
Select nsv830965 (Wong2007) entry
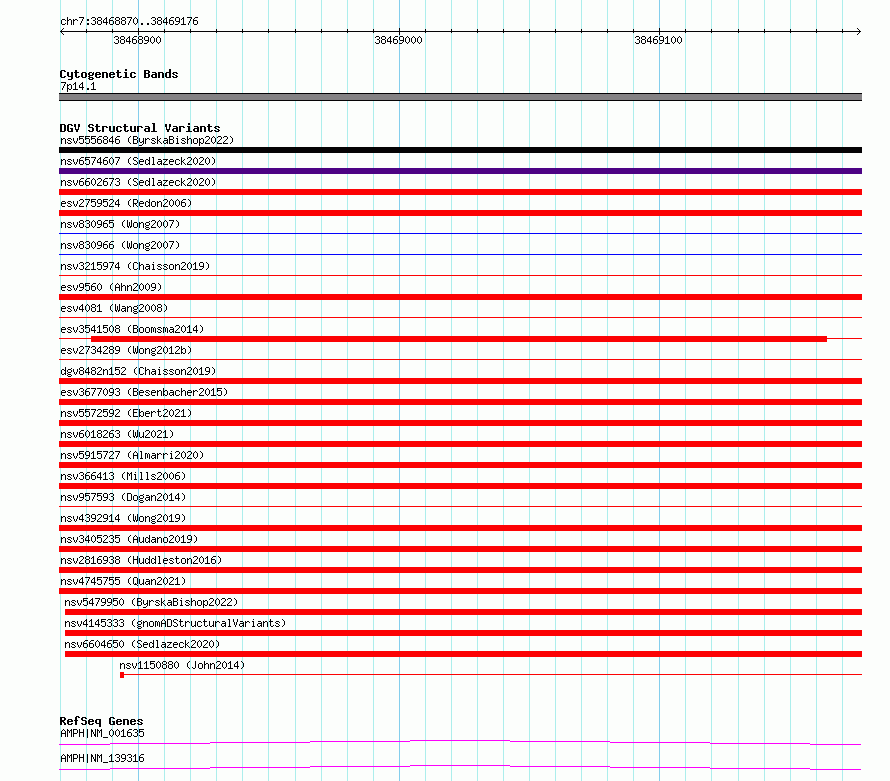(x=120, y=224)
